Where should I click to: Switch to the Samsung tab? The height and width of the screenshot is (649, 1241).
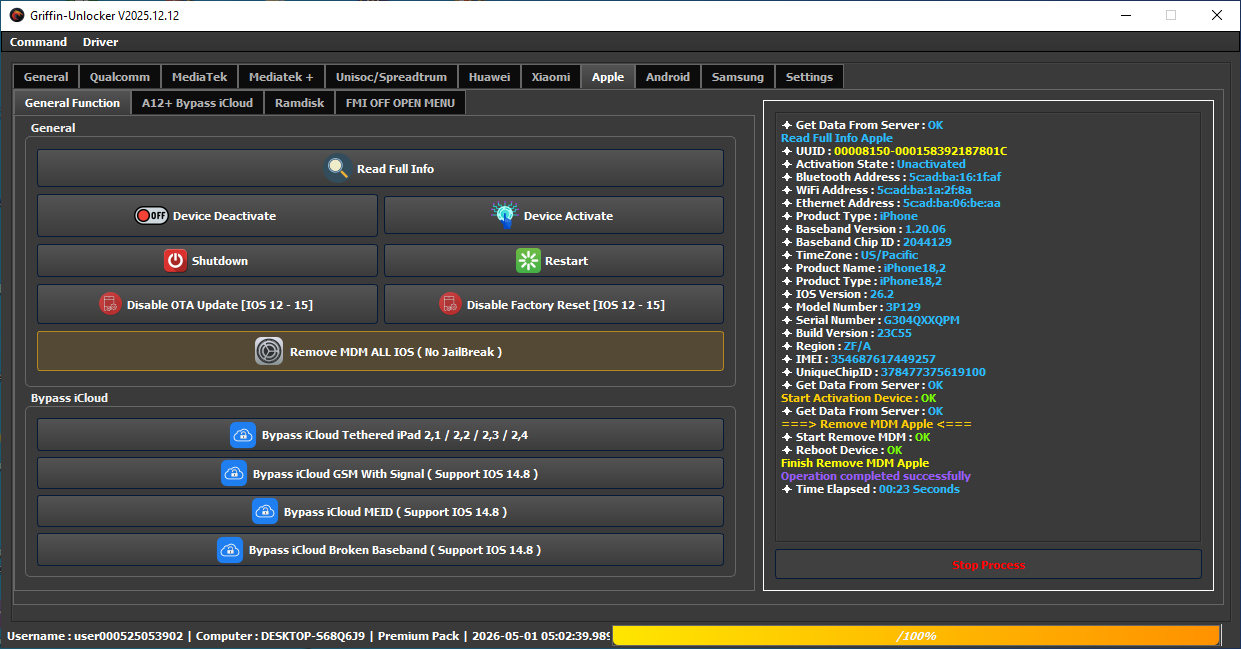point(737,77)
